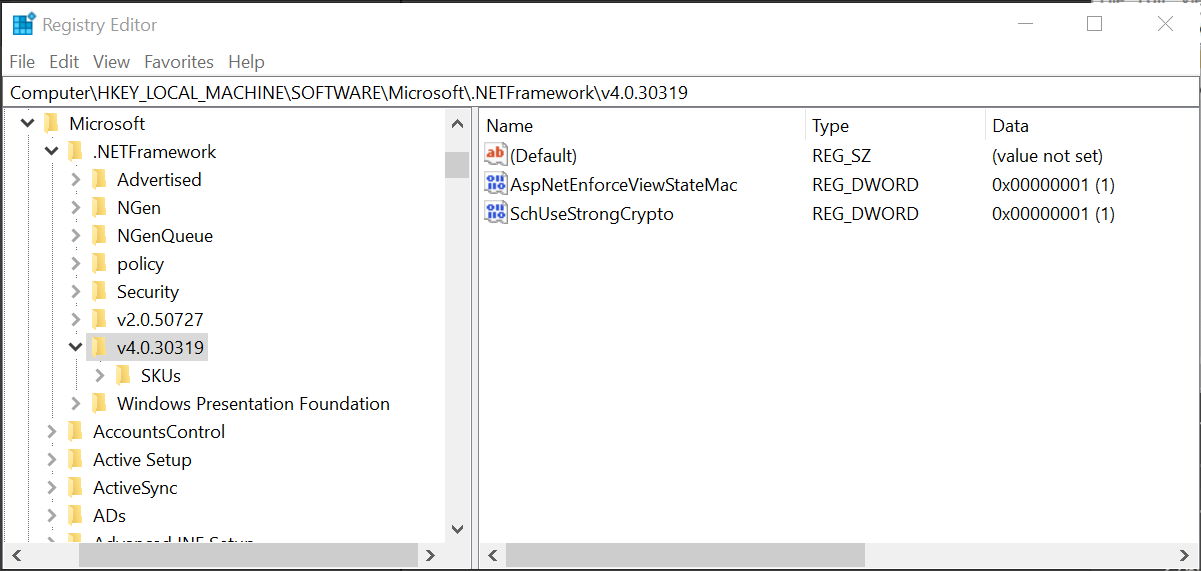Screen dimensions: 1201x571
Task: Click the AspNetEnforceViewStateMac DWORD icon
Action: [x=496, y=184]
